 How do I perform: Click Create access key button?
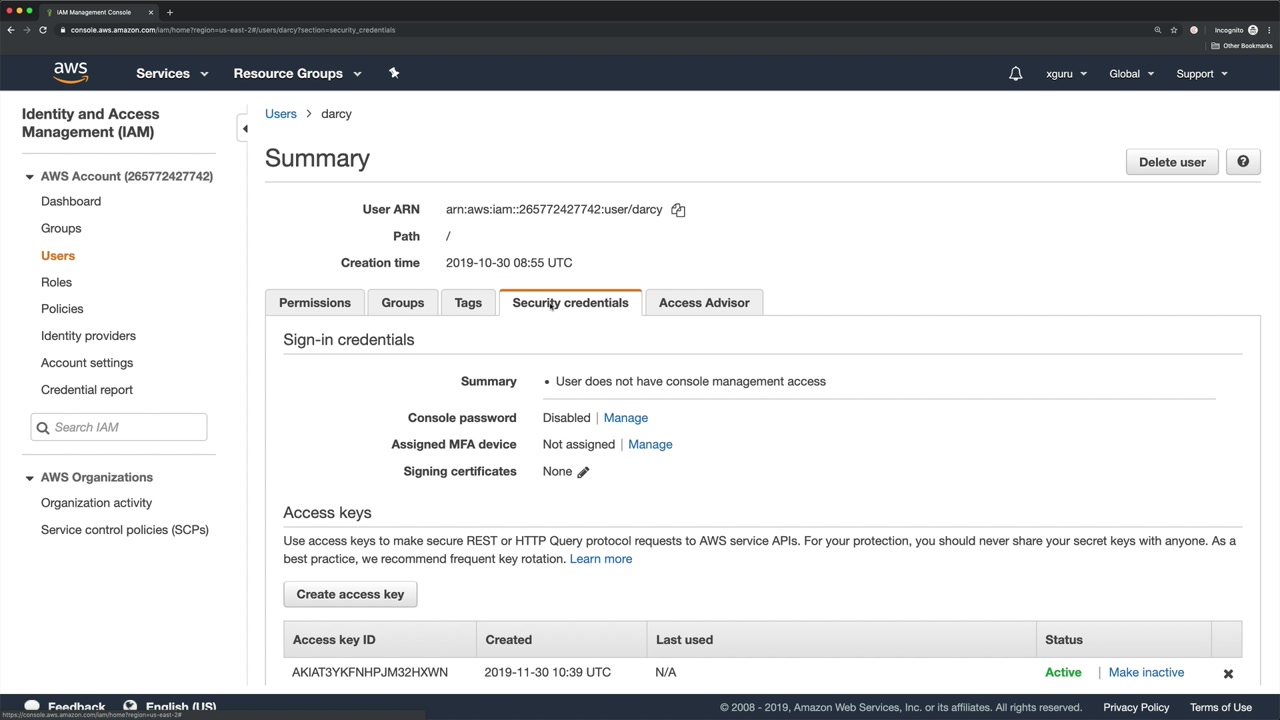(350, 594)
